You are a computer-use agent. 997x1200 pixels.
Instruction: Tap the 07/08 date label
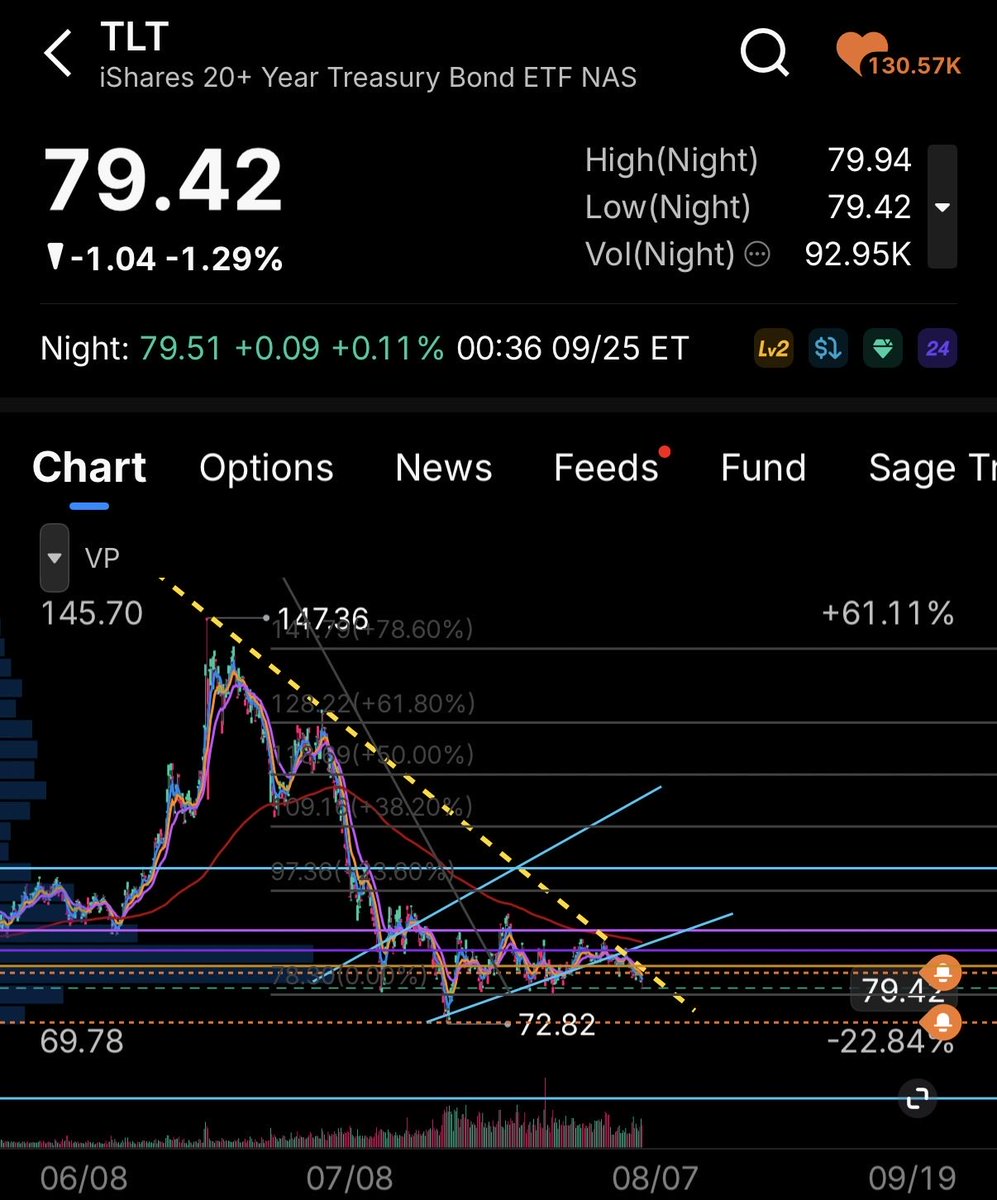(x=350, y=1178)
